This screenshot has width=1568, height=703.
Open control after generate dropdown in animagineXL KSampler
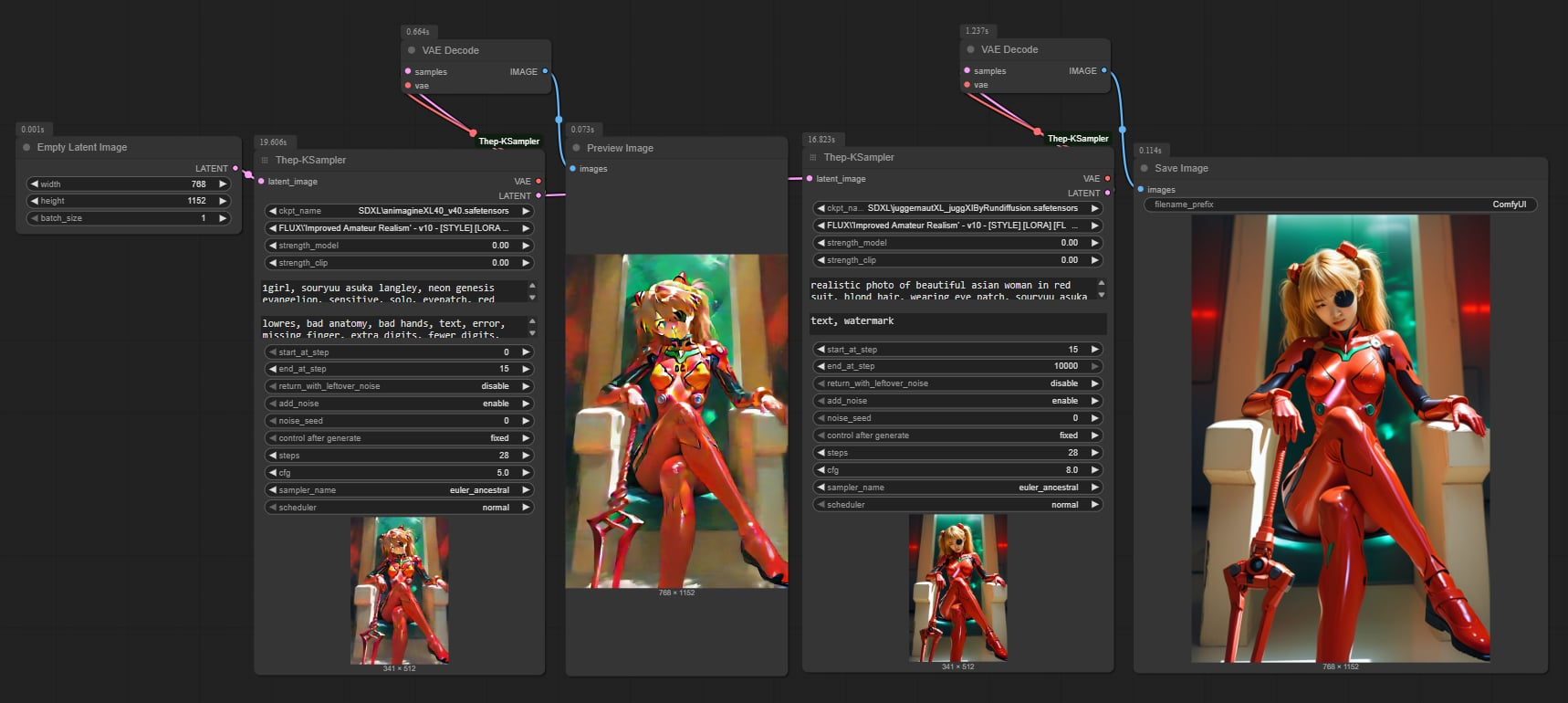pyautogui.click(x=399, y=438)
